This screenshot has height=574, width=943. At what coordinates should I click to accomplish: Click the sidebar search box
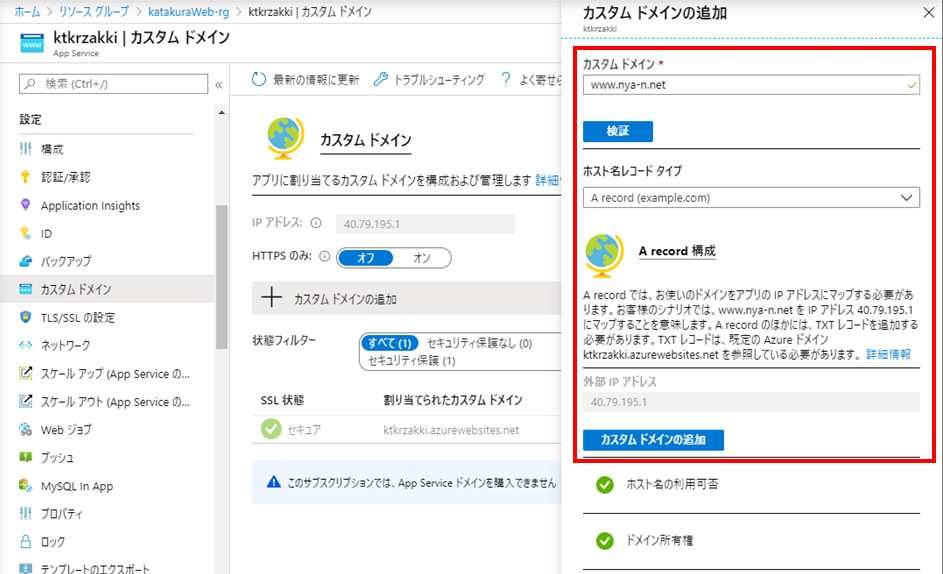pos(114,84)
